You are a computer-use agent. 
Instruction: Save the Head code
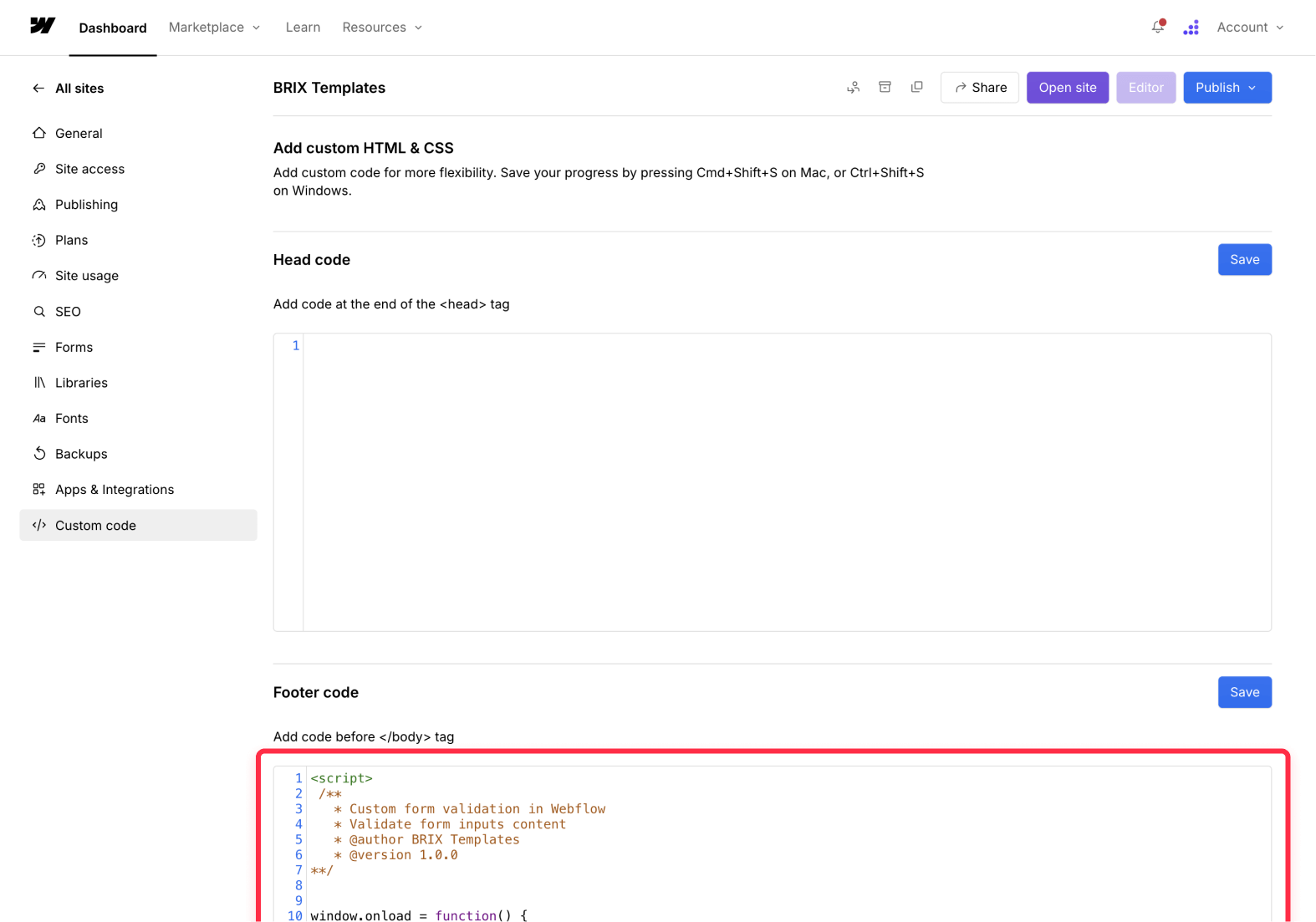(x=1244, y=260)
